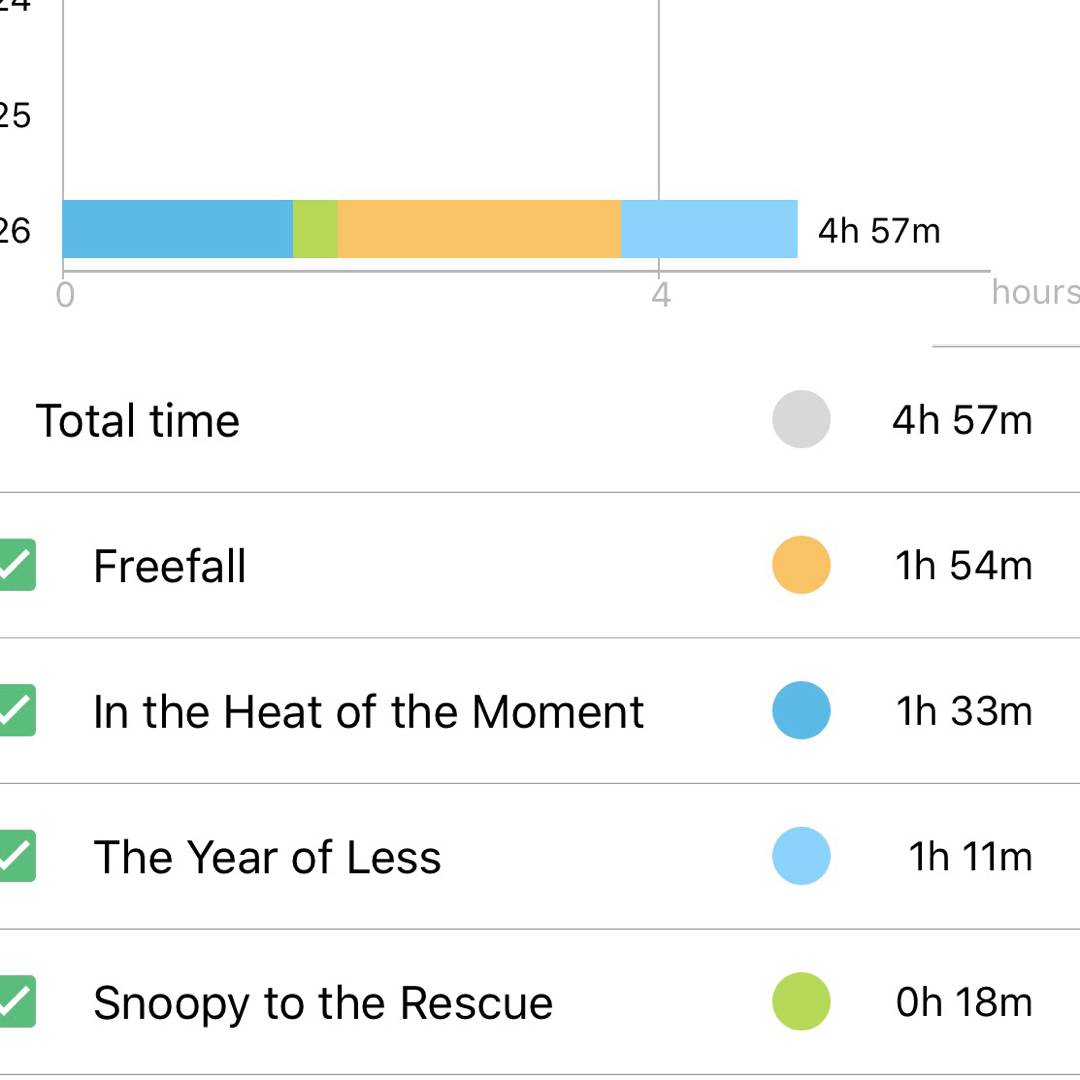The image size is (1080, 1080).
Task: Uncheck In the Heat of the Moment
Action: tap(15, 711)
